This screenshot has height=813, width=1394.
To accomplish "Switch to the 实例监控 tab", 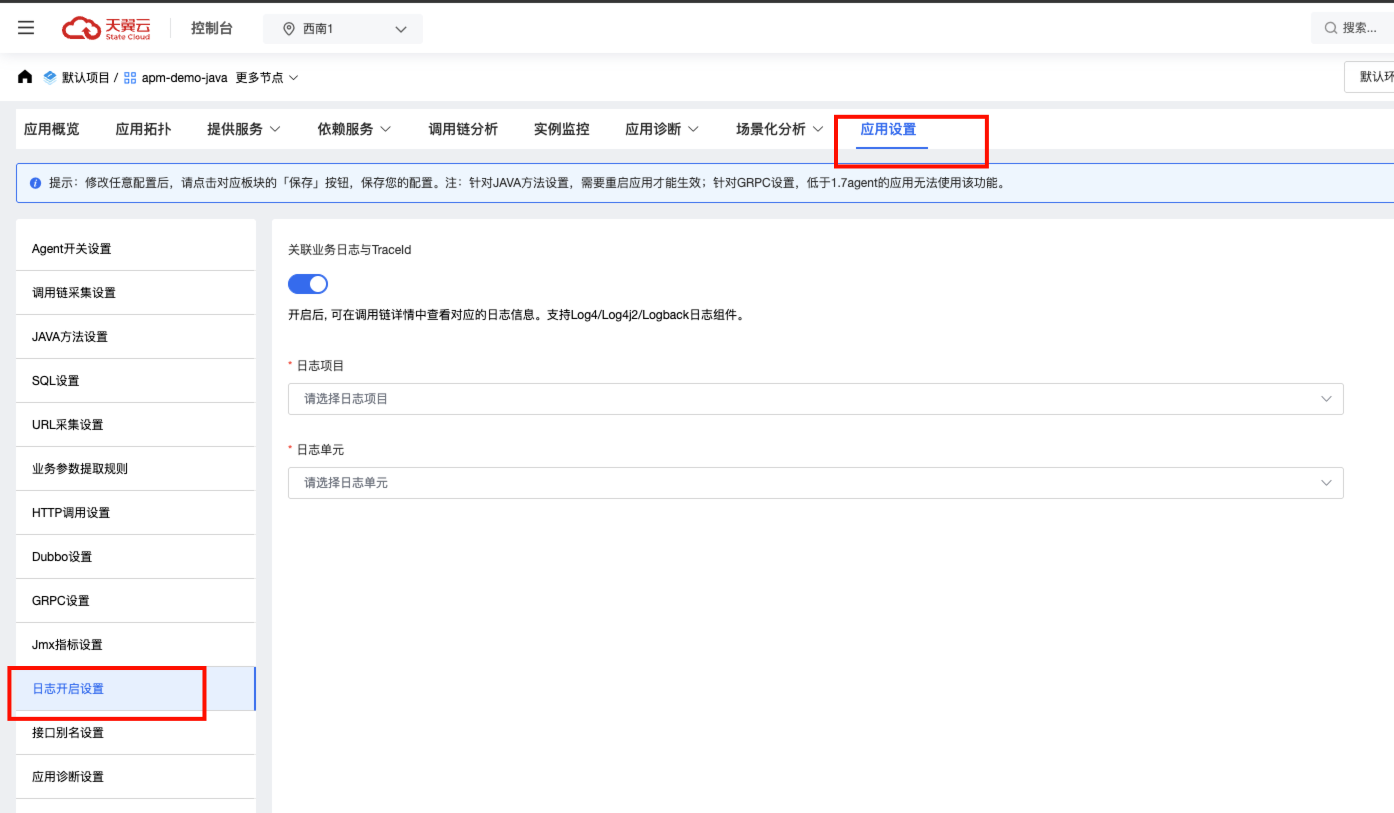I will [562, 129].
